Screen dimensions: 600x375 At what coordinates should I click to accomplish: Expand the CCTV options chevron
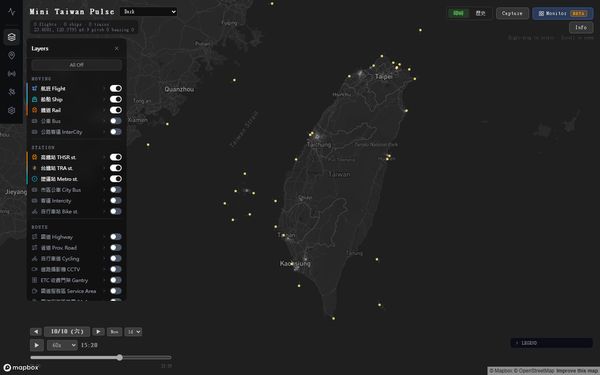tap(104, 269)
